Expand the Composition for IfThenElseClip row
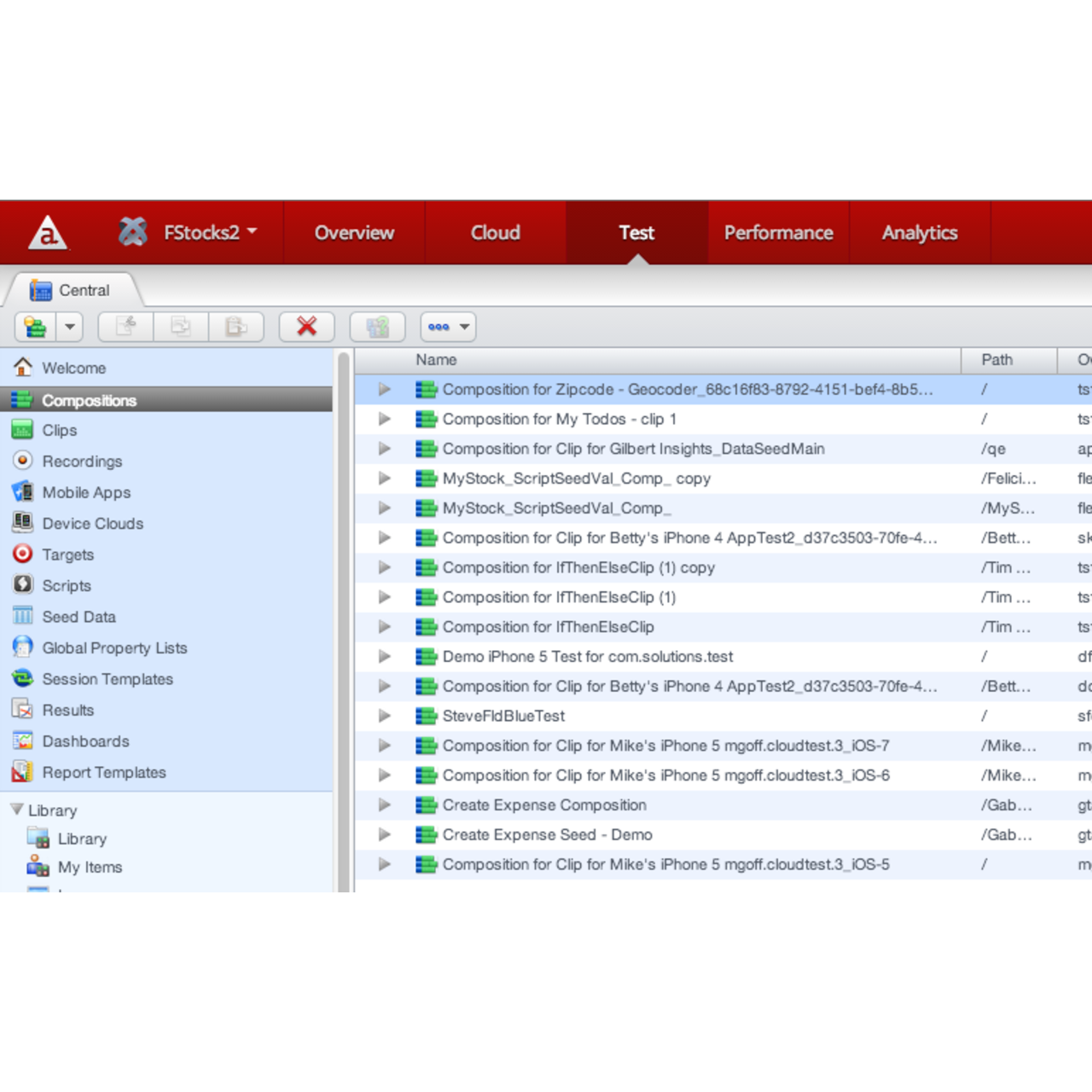The height and width of the screenshot is (1092, 1092). pos(385,626)
